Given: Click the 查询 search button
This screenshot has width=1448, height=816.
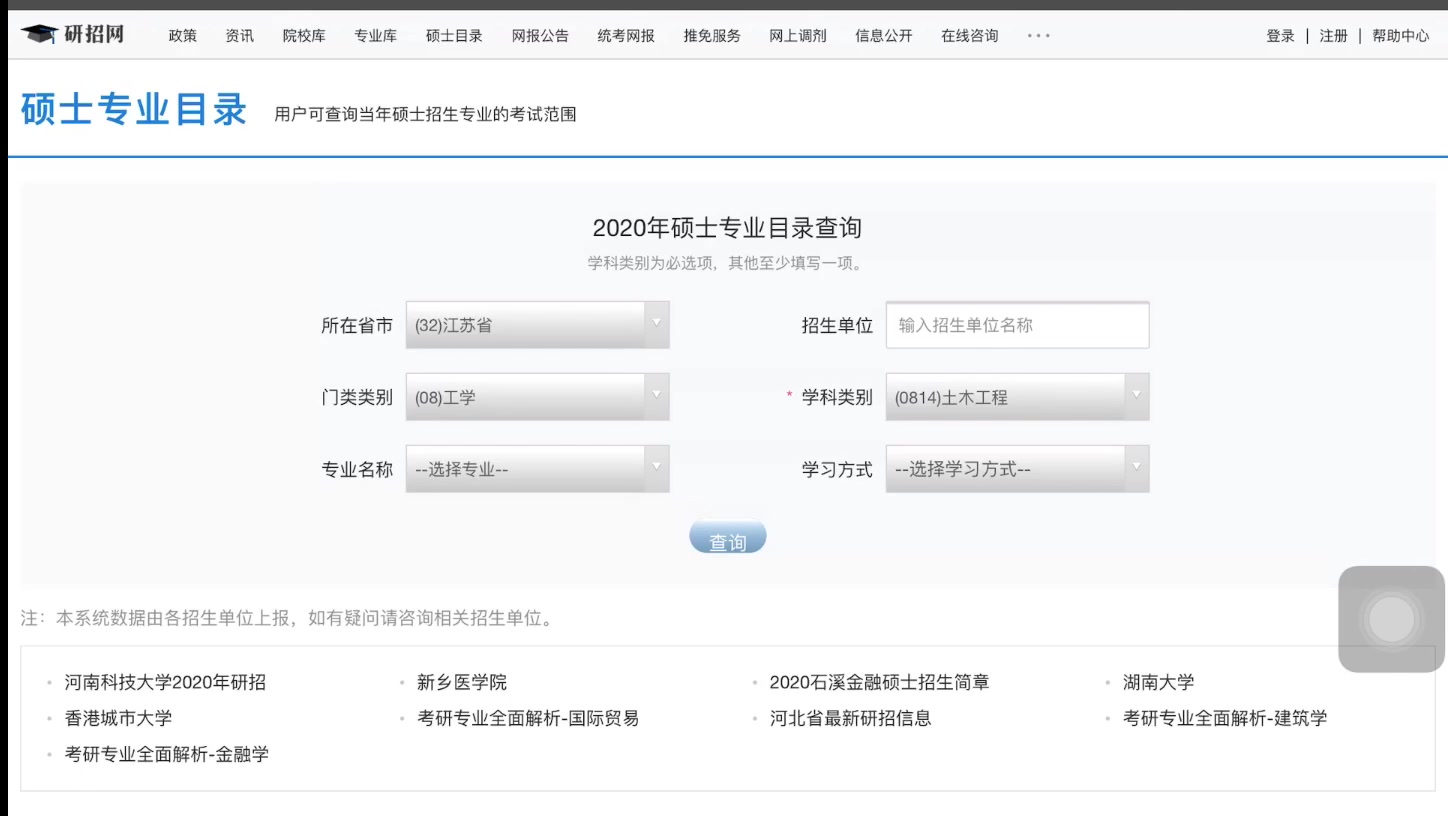Looking at the screenshot, I should [x=727, y=536].
